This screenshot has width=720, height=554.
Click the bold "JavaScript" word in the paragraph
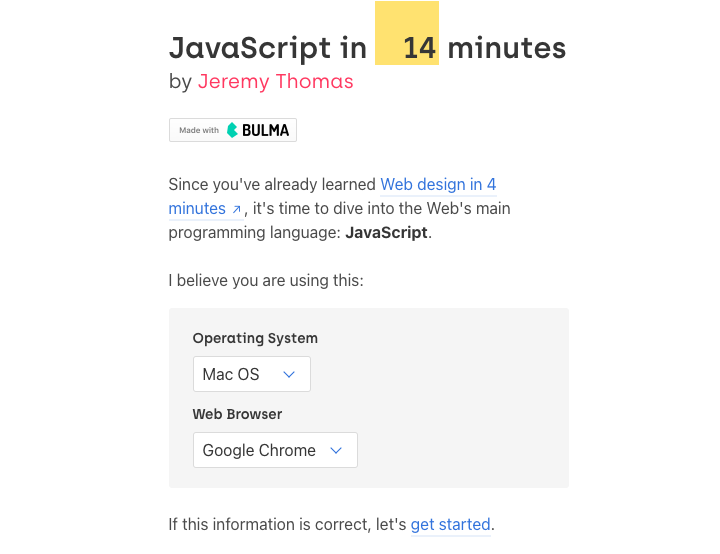pyautogui.click(x=386, y=233)
